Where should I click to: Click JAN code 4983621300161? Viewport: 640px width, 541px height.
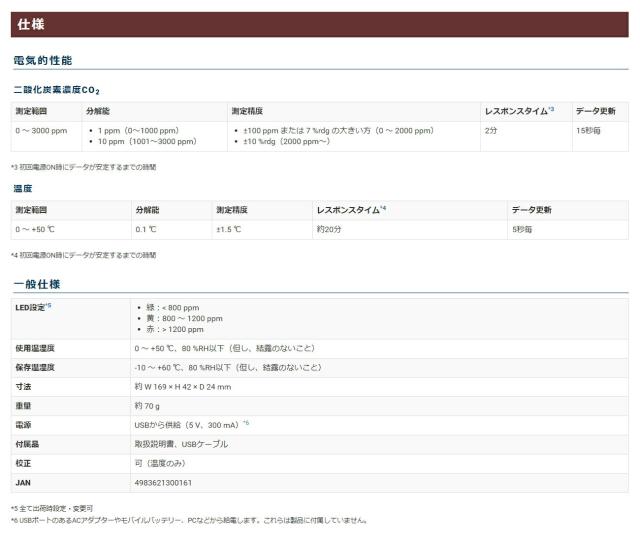pyautogui.click(x=163, y=483)
